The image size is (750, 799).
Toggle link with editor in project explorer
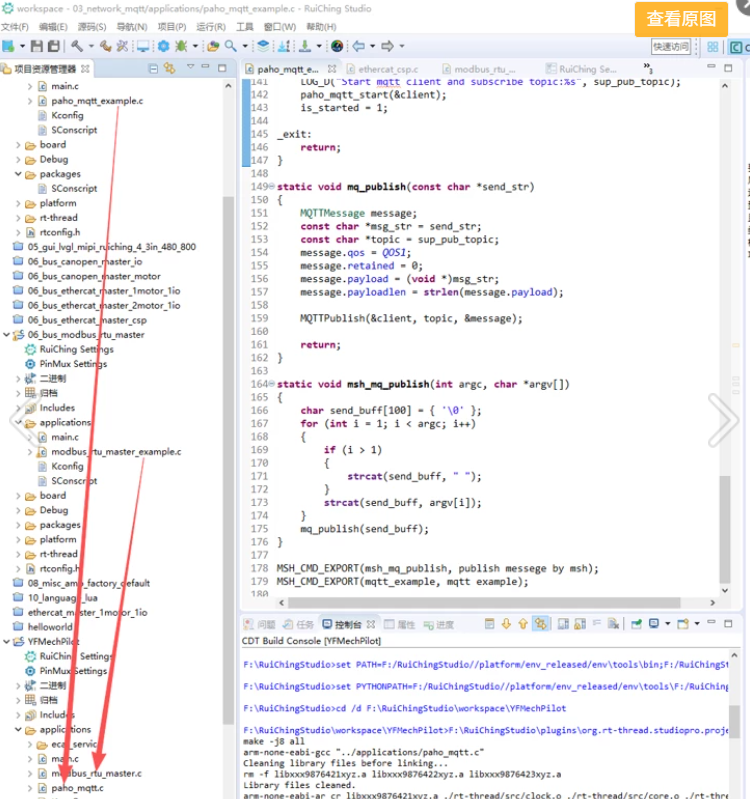170,68
